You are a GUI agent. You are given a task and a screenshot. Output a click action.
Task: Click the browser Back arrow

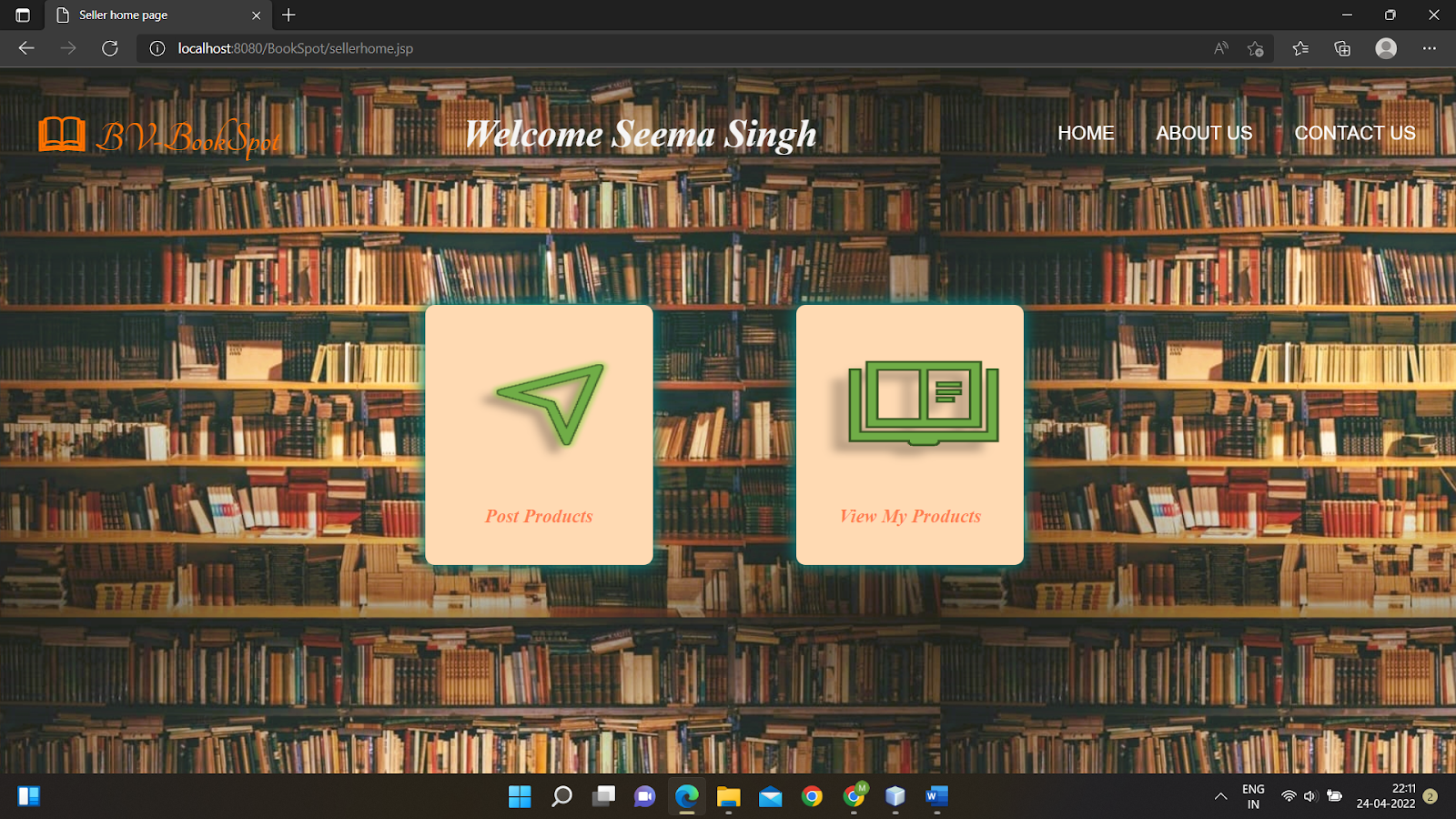pyautogui.click(x=26, y=48)
